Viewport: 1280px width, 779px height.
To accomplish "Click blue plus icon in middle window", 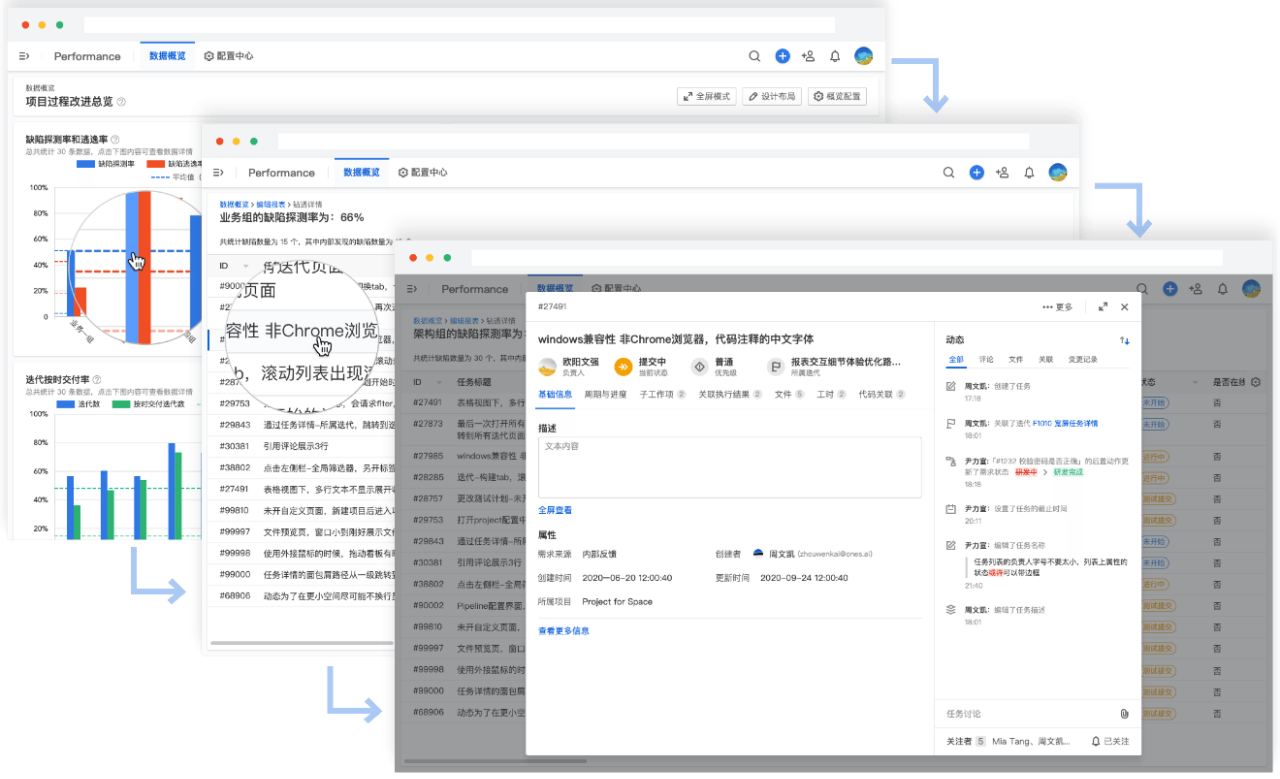I will point(977,173).
